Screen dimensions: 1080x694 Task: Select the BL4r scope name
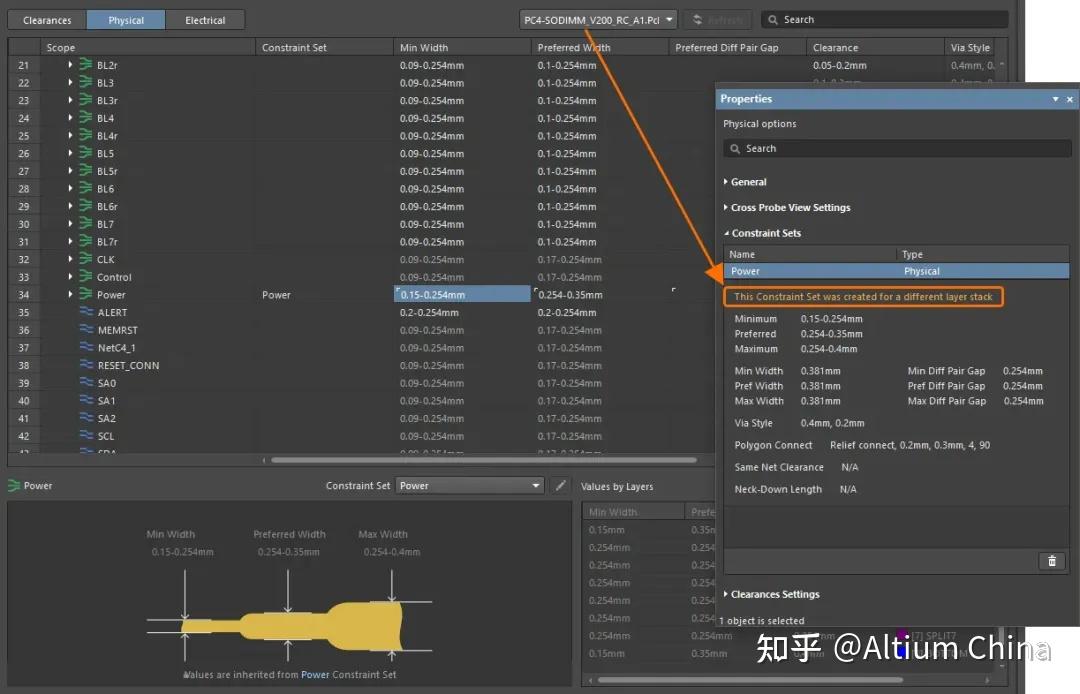107,136
